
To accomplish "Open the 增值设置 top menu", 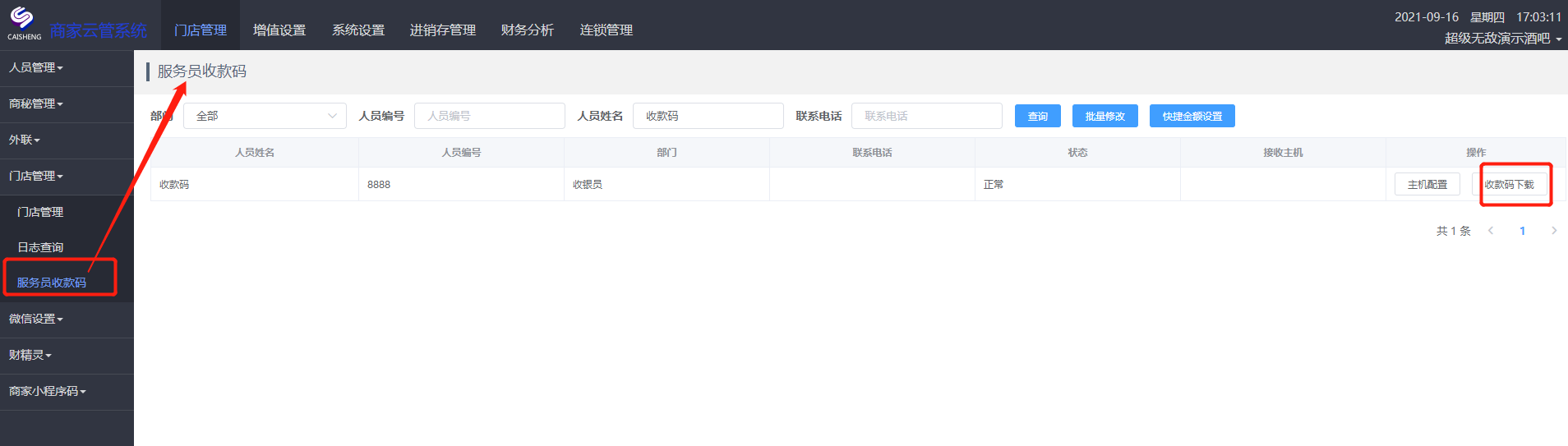I will [279, 30].
